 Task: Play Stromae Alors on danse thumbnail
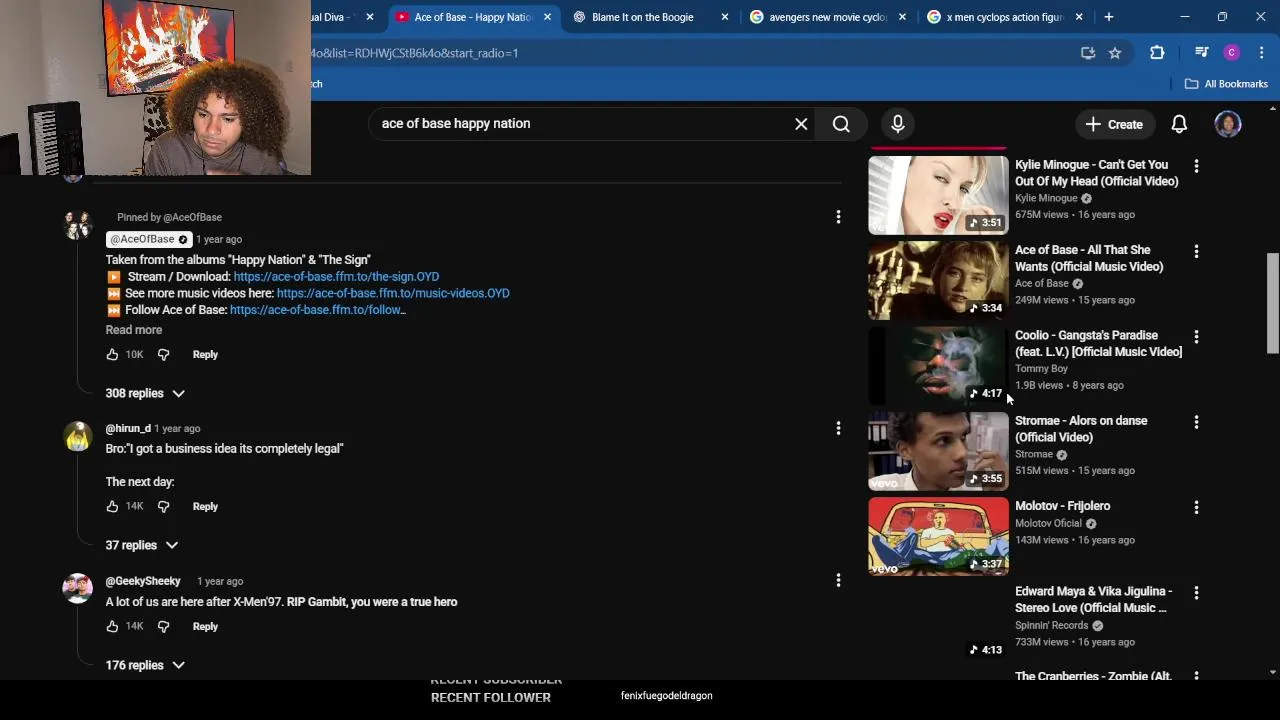click(x=938, y=451)
